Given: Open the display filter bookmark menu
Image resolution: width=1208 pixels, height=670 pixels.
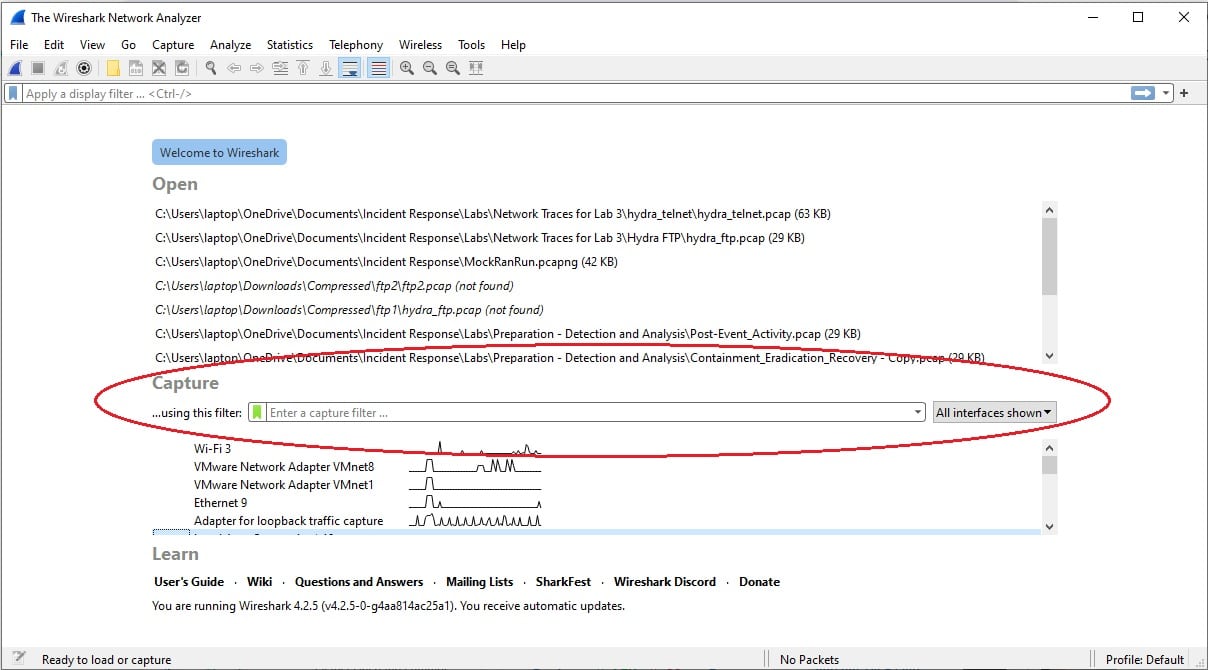Looking at the screenshot, I should coord(14,93).
